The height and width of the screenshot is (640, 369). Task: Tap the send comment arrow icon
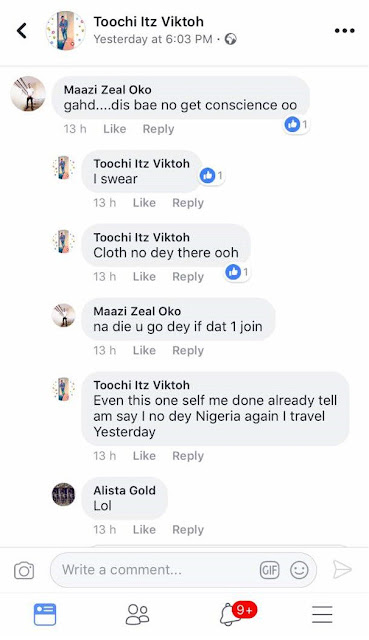pos(342,569)
